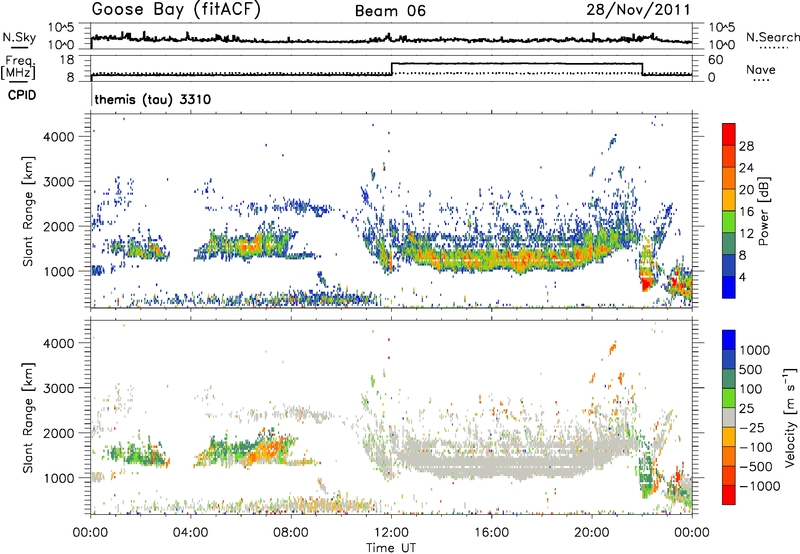Pick the blue top segment of Velocity colorbar

(x=729, y=340)
